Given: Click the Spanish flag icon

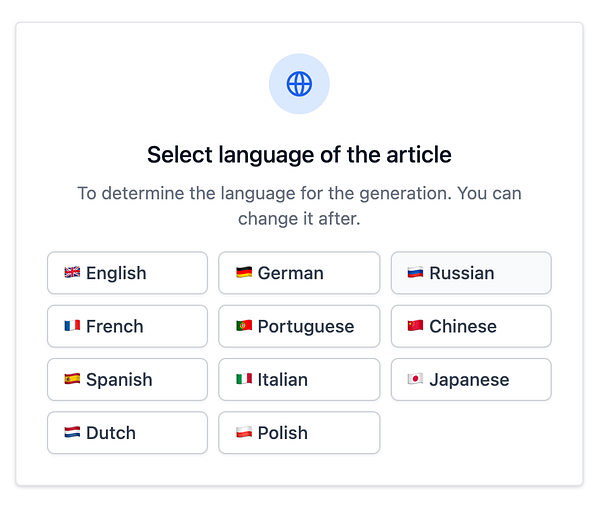Looking at the screenshot, I should coord(72,380).
